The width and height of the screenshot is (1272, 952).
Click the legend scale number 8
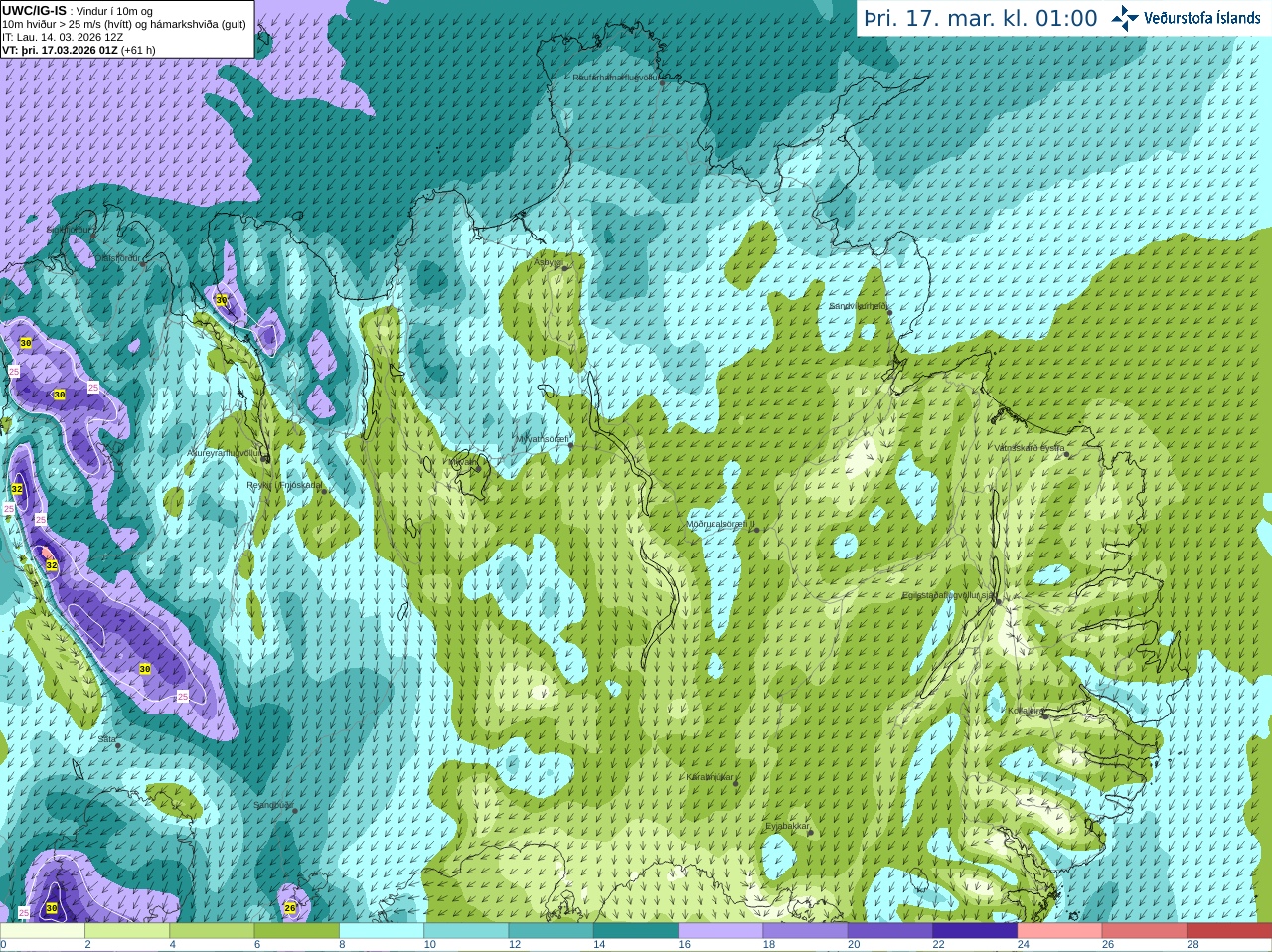pos(342,945)
